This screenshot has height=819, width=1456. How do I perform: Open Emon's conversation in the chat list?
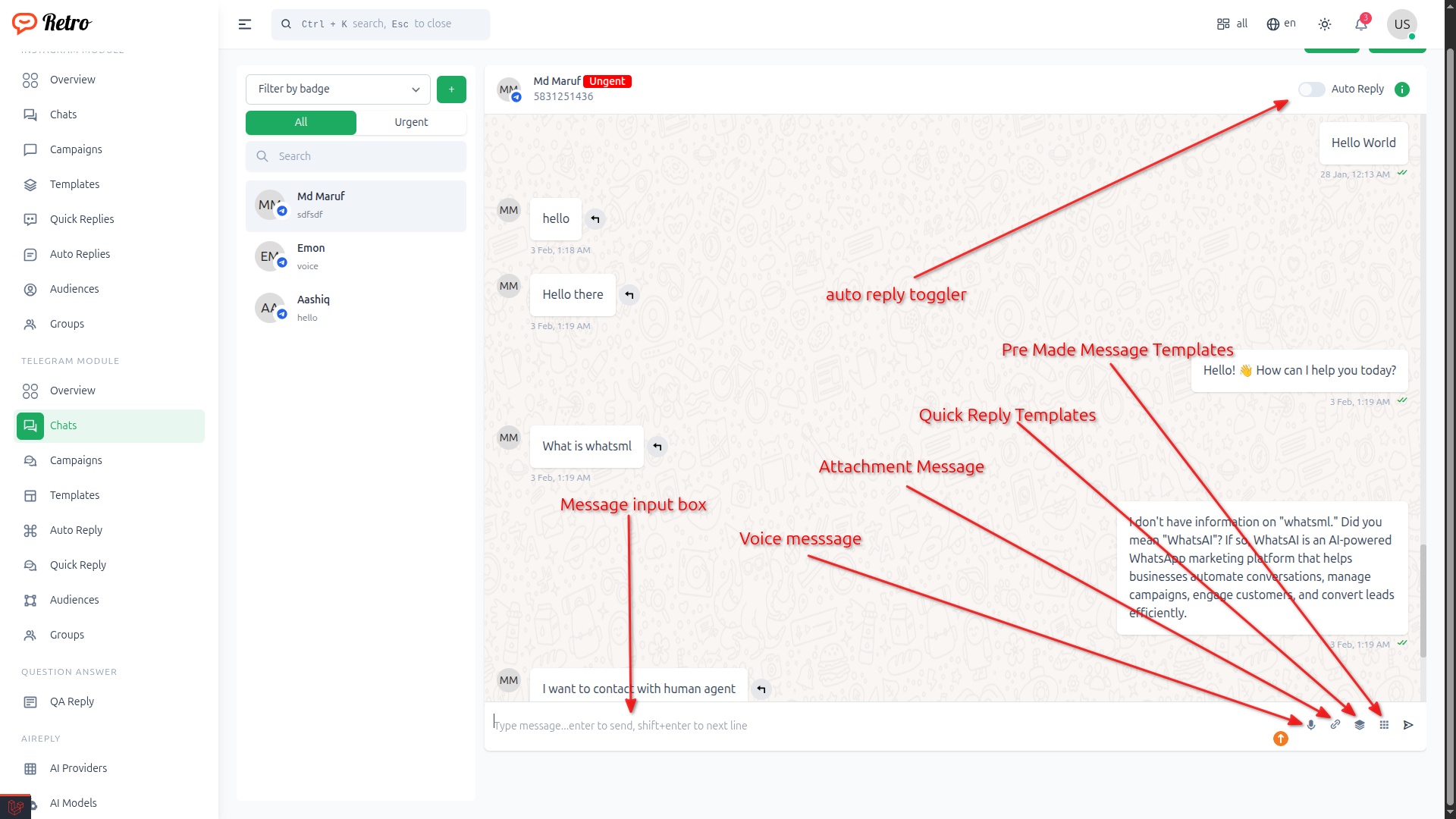[356, 257]
